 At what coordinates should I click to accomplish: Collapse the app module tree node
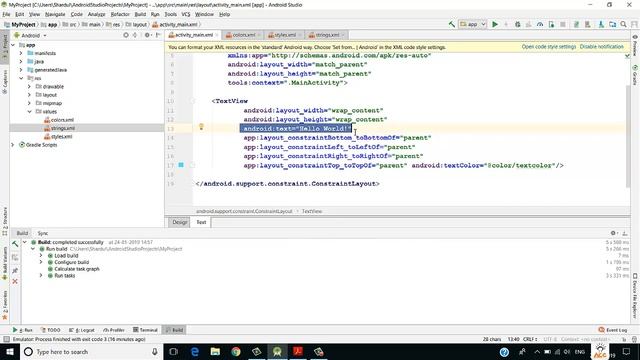click(13, 45)
